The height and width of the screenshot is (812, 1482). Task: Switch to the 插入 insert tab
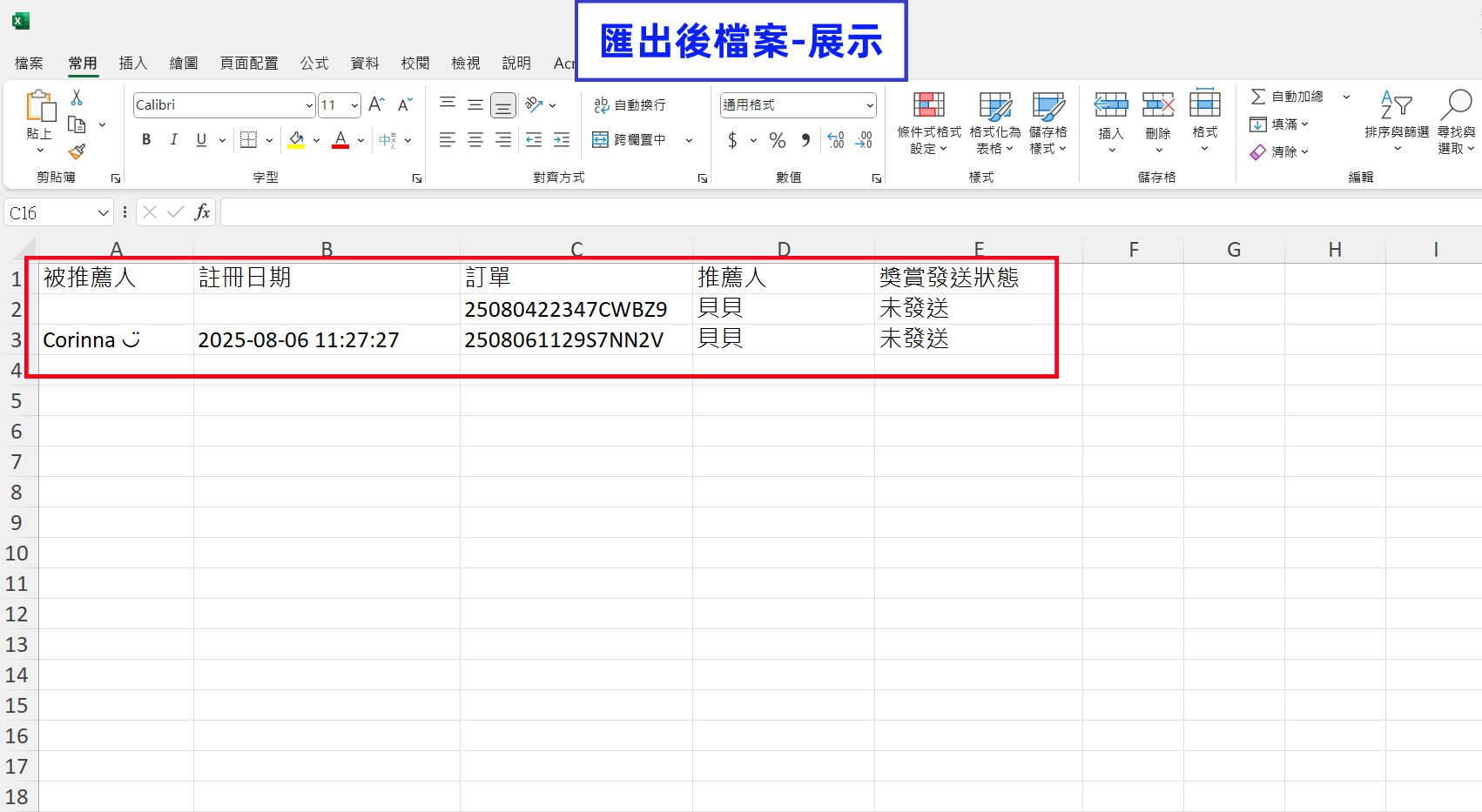click(133, 63)
